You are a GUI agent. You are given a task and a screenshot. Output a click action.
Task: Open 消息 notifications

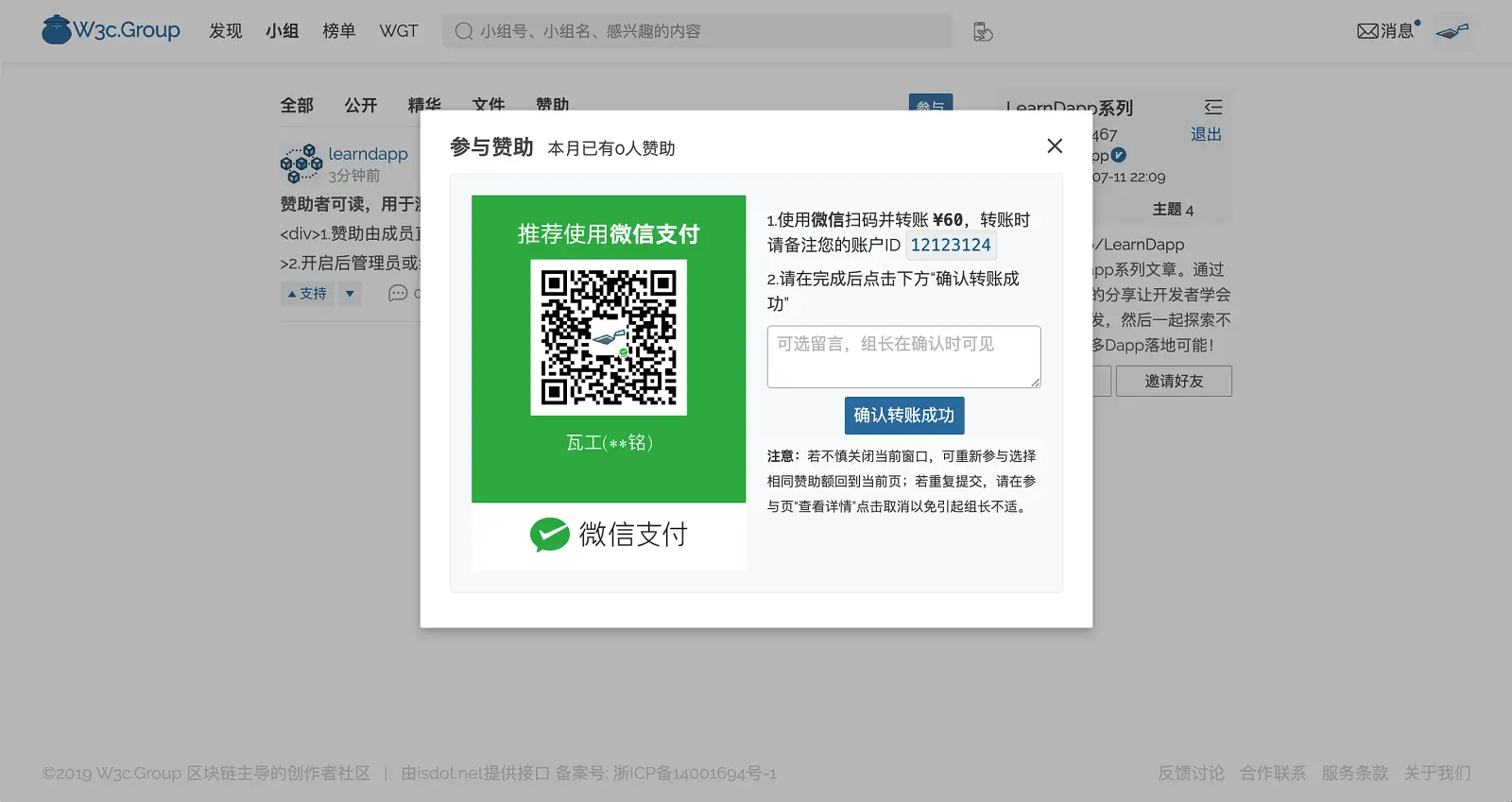coord(1387,31)
